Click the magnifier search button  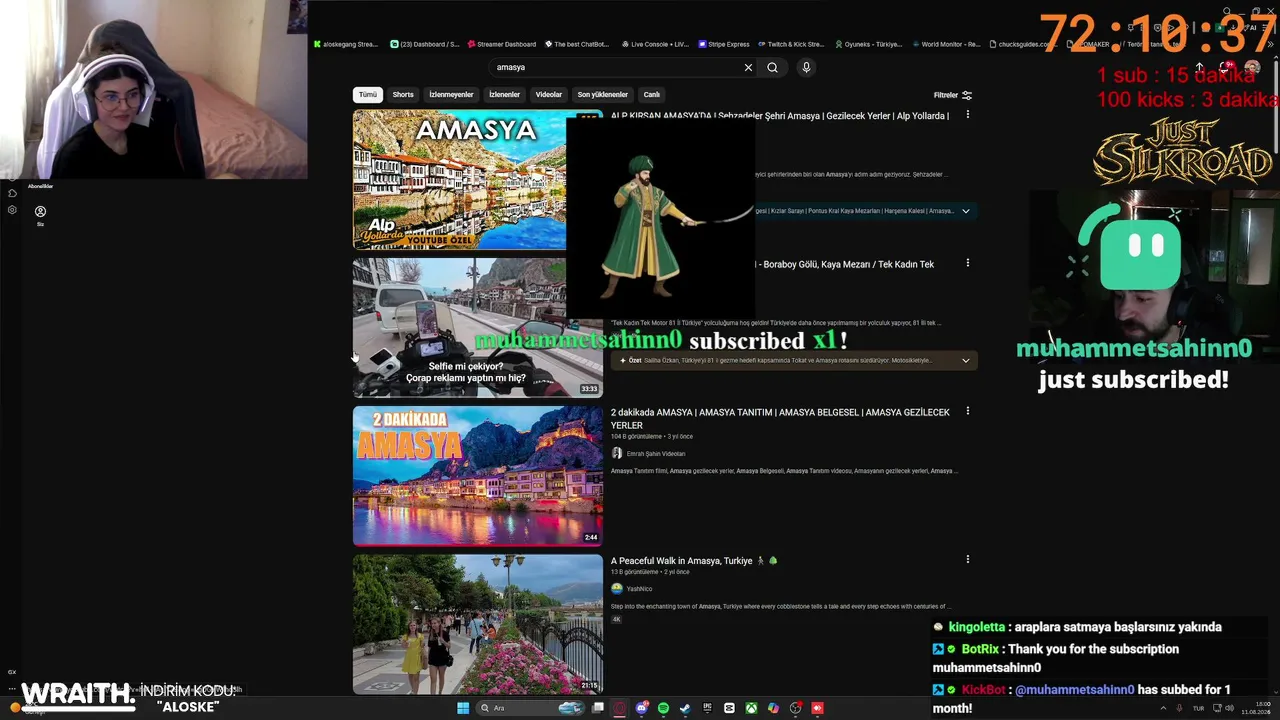point(772,67)
